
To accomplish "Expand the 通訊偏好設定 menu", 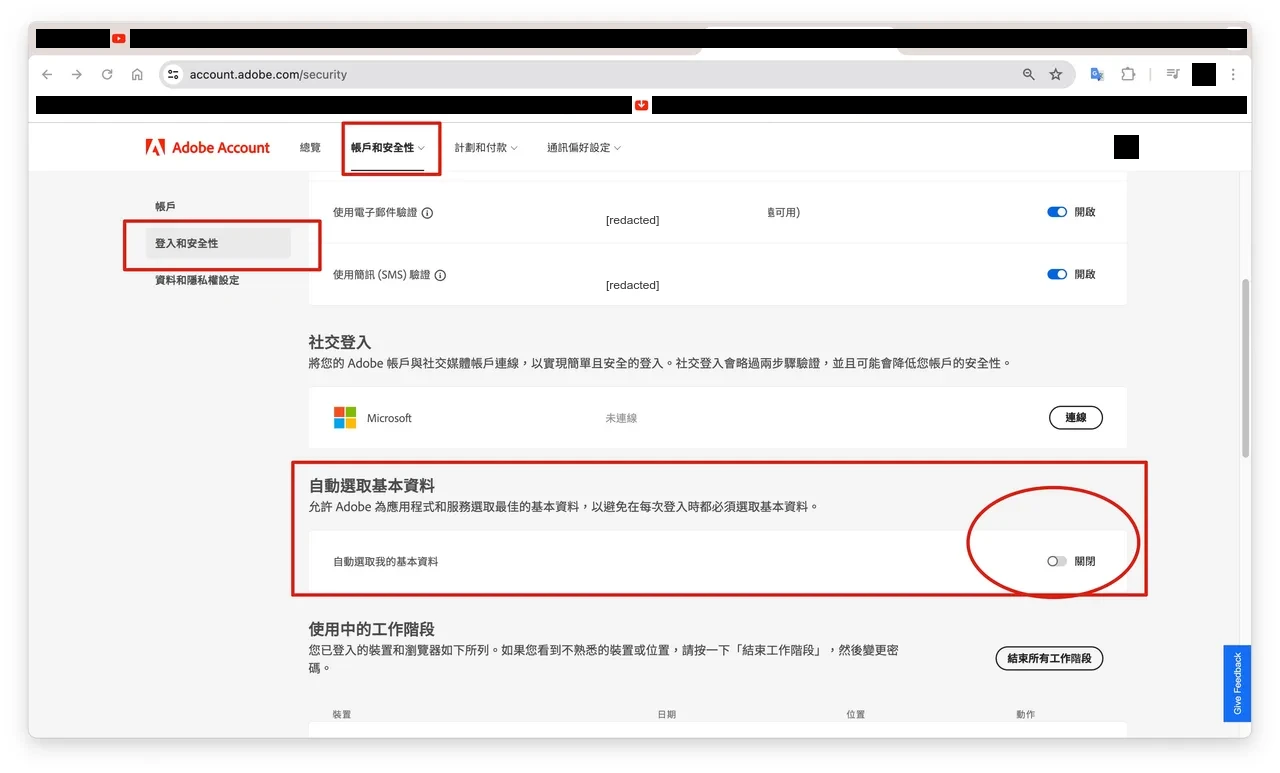I will (x=584, y=148).
